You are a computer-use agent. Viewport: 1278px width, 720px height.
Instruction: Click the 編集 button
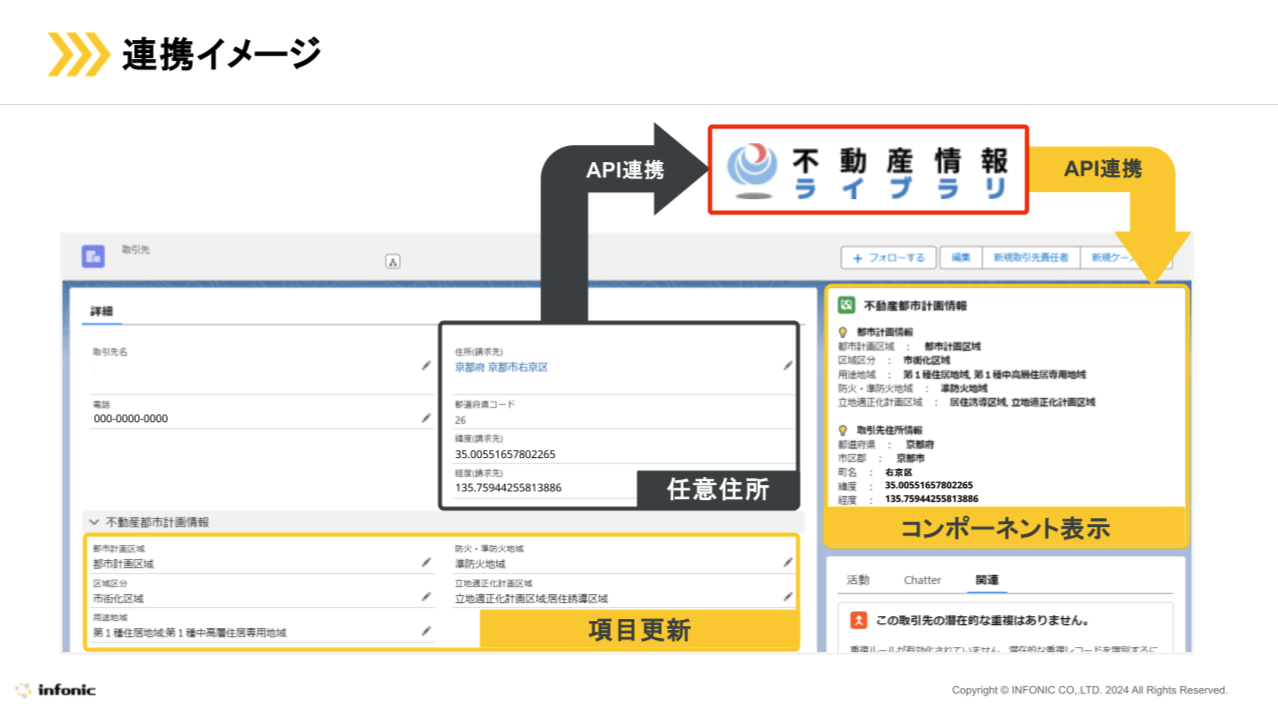(x=961, y=258)
